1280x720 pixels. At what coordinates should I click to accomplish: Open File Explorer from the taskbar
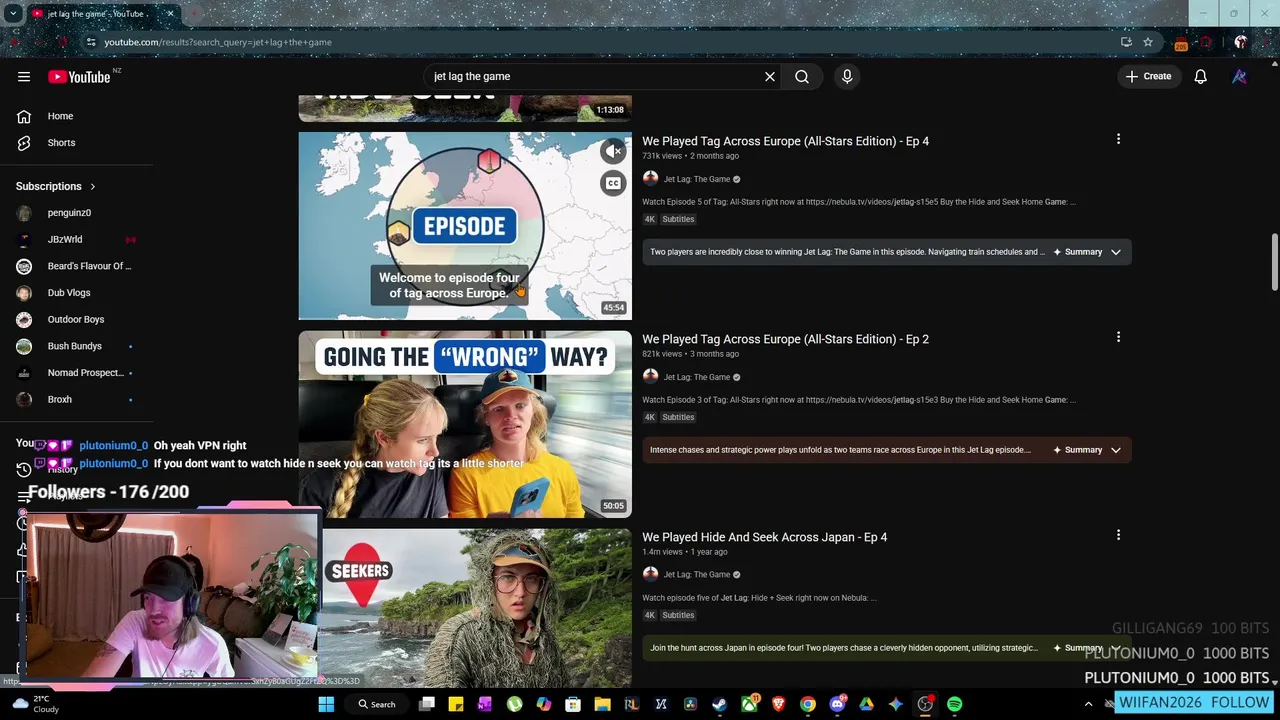click(602, 704)
